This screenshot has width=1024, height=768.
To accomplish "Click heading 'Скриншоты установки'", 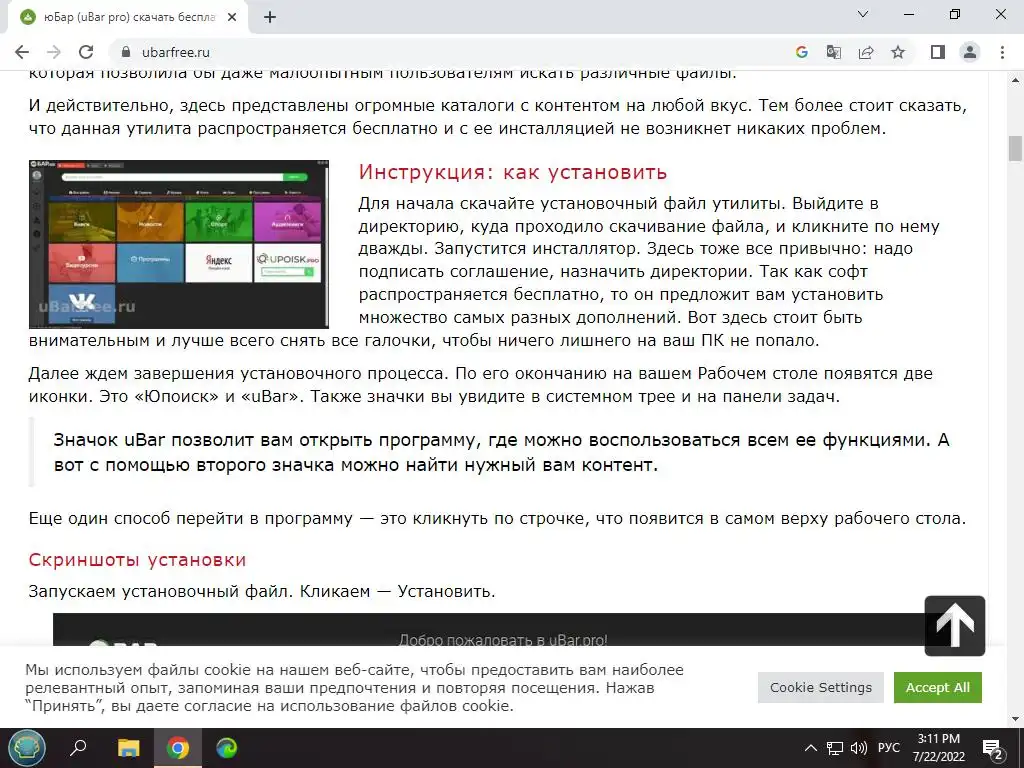I will pos(137,560).
